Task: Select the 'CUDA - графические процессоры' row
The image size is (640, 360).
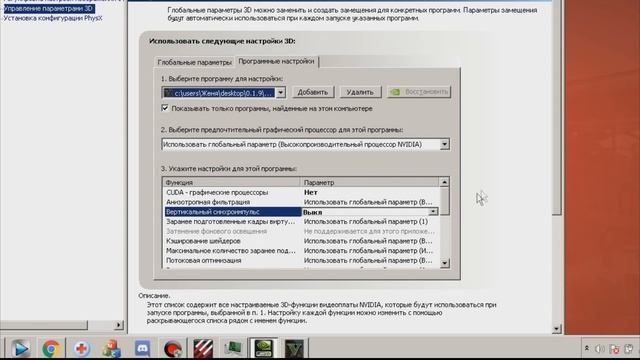Action: pos(301,192)
